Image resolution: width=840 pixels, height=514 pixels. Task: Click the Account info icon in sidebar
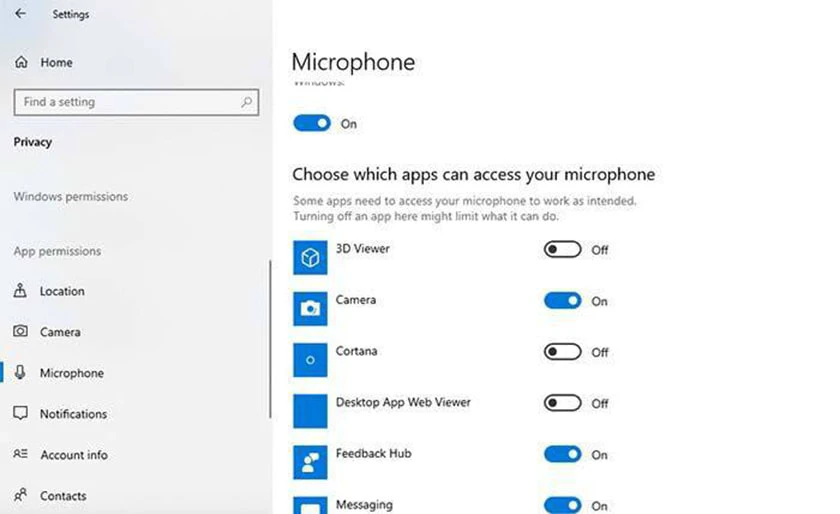coord(20,454)
